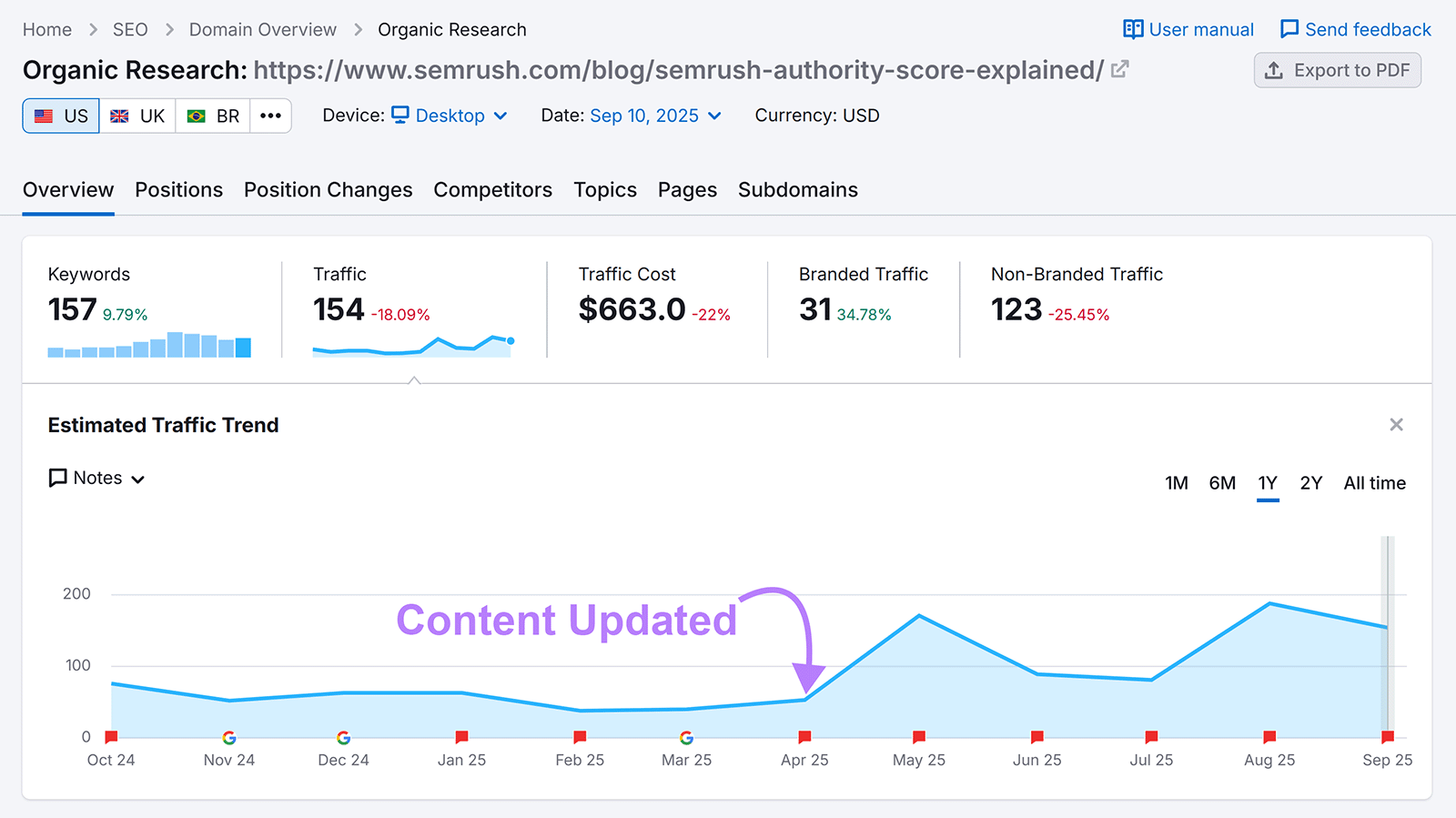Click the Export to PDF button
This screenshot has height=818, width=1456.
(1338, 70)
